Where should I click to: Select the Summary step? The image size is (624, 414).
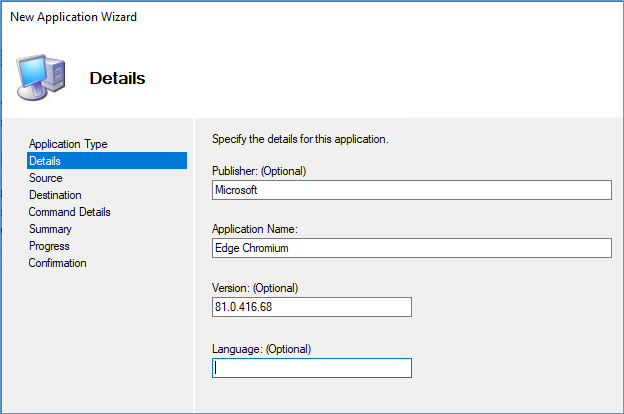pos(50,229)
